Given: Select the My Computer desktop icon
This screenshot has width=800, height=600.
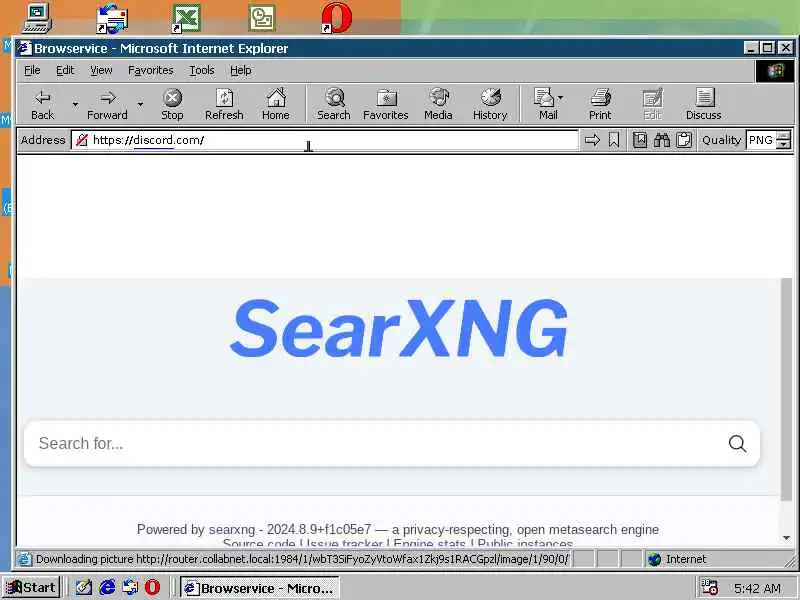Looking at the screenshot, I should coord(37,18).
